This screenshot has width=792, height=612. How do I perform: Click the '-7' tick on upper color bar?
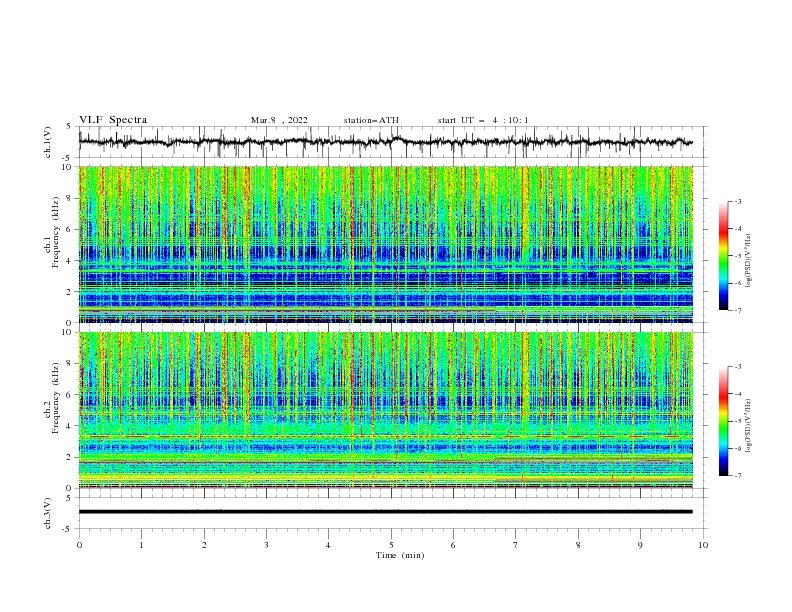[737, 310]
